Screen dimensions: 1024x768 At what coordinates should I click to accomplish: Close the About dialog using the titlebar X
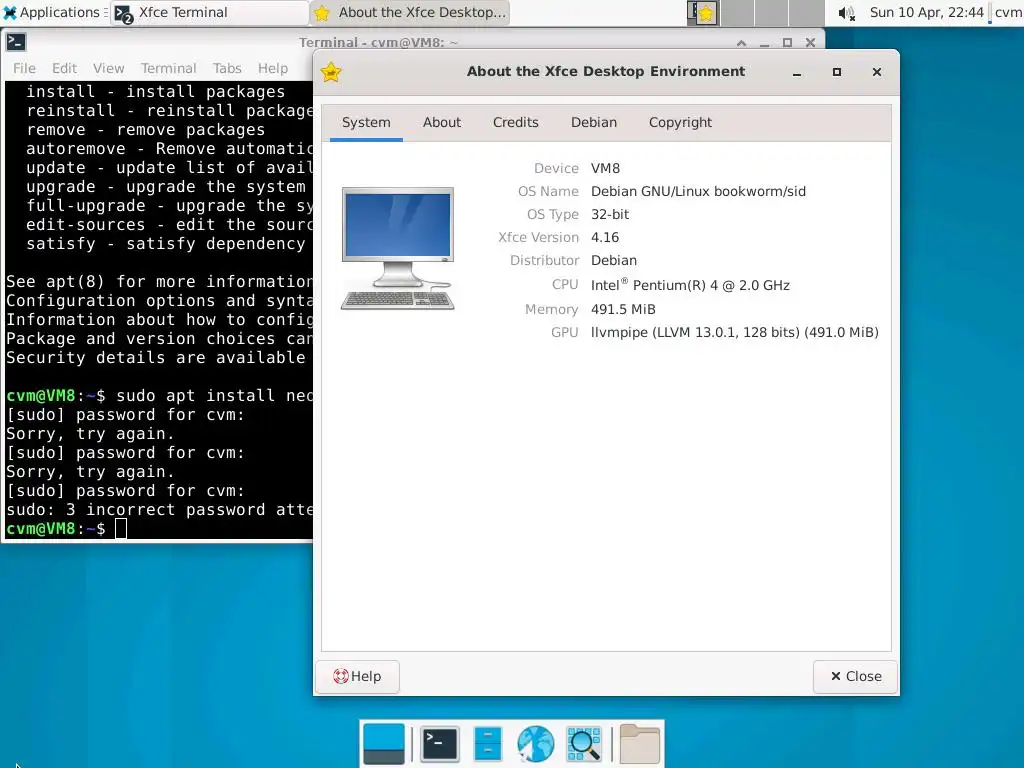pos(877,72)
